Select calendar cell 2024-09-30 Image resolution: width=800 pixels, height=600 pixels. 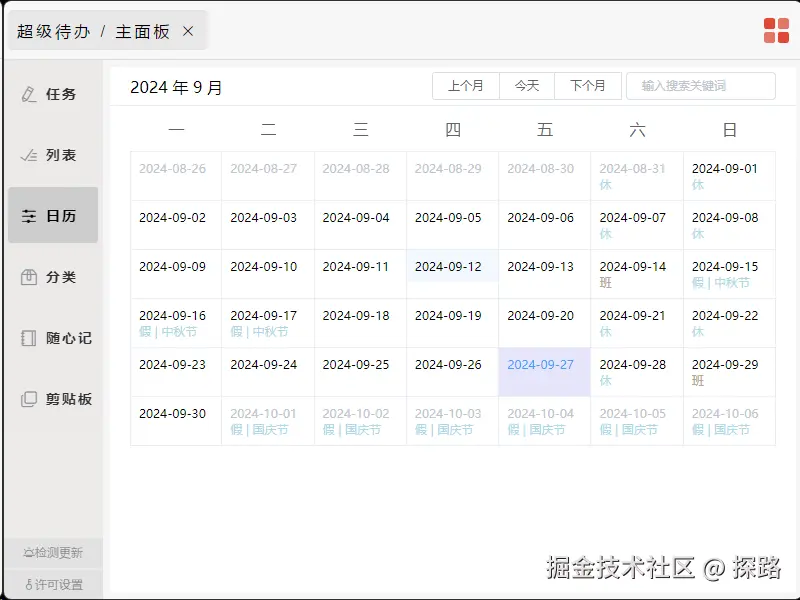pos(176,421)
